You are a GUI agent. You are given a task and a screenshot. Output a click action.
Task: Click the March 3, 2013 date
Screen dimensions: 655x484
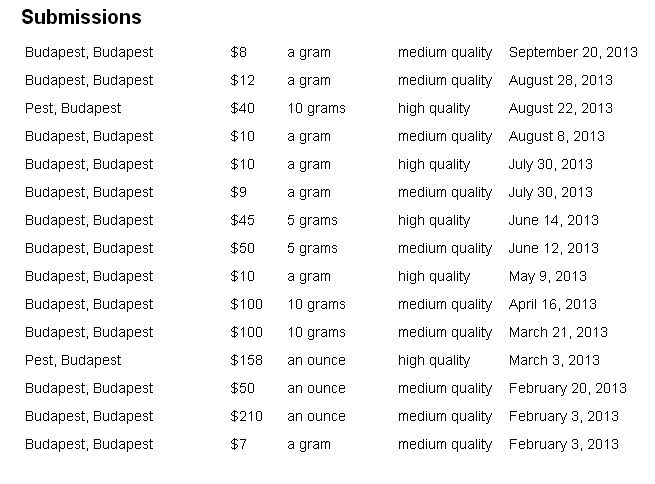(554, 360)
